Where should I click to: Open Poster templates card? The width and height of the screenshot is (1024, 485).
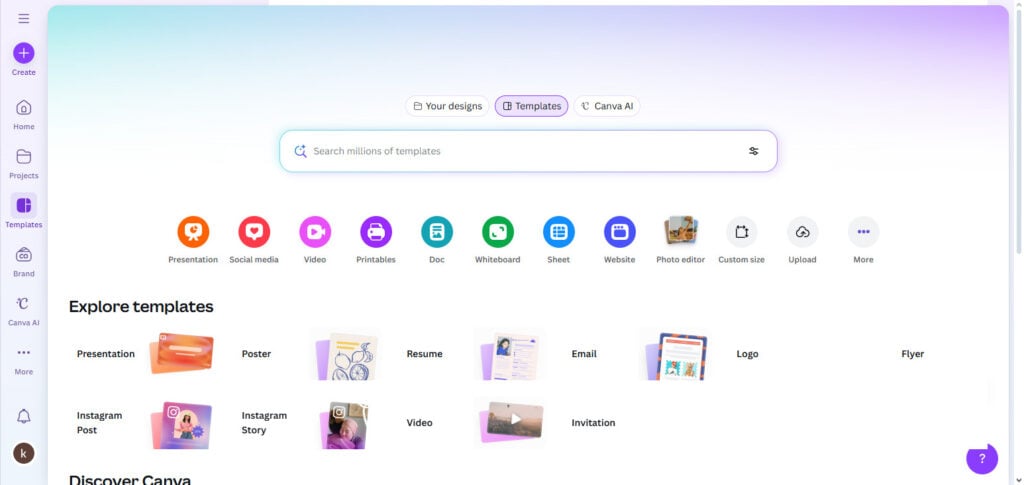pos(310,354)
